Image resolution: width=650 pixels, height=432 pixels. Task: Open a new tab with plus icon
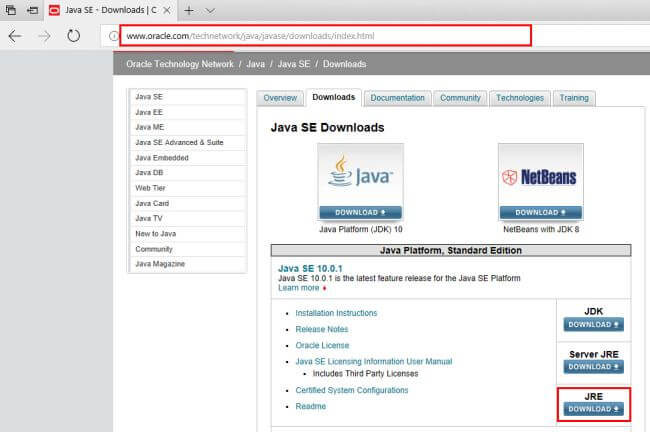pyautogui.click(x=189, y=10)
